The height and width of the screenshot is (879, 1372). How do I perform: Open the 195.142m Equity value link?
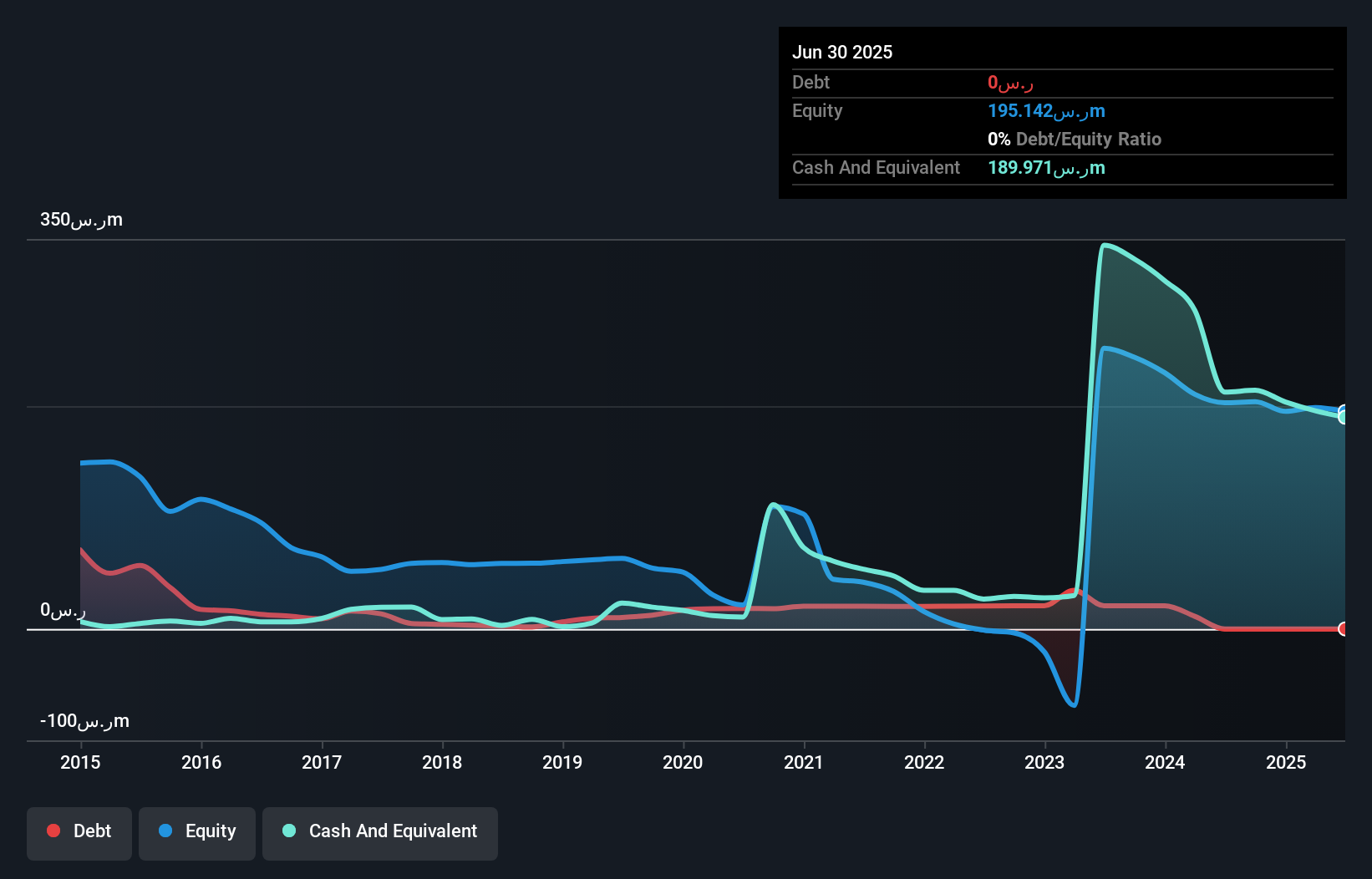[1045, 110]
